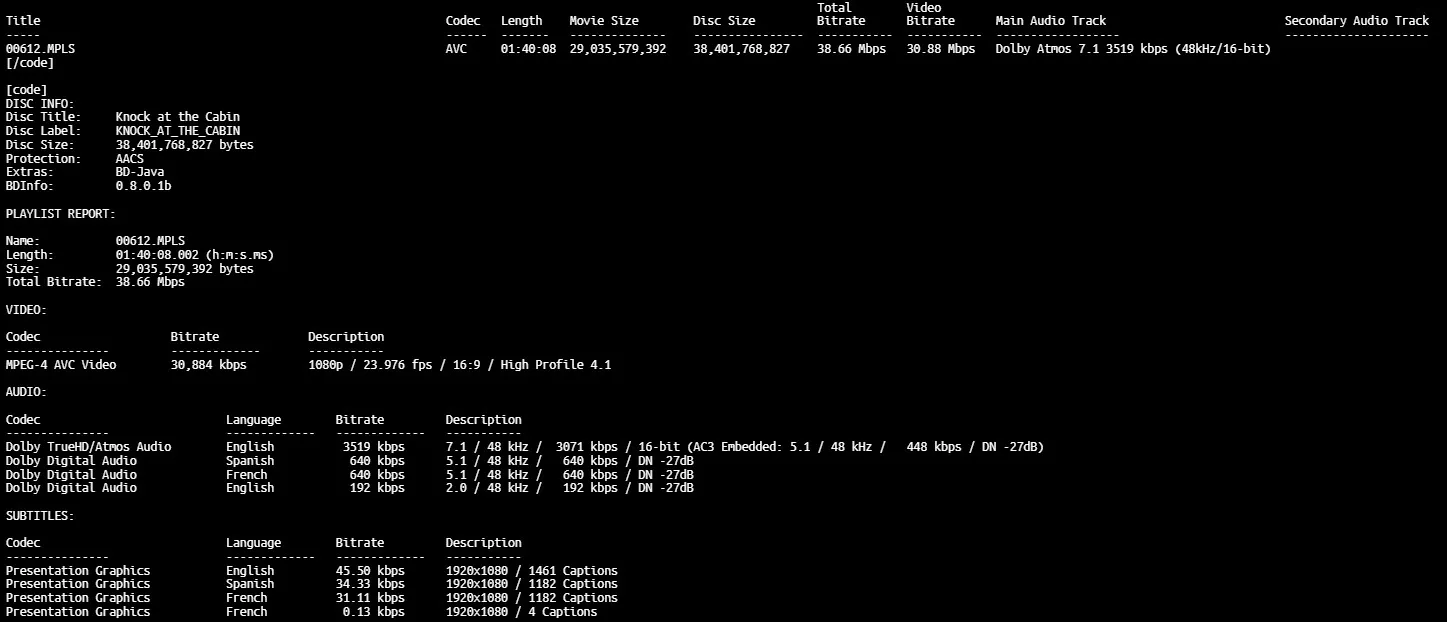Click the 1920x1080 / 4 Captions description

coord(521,612)
